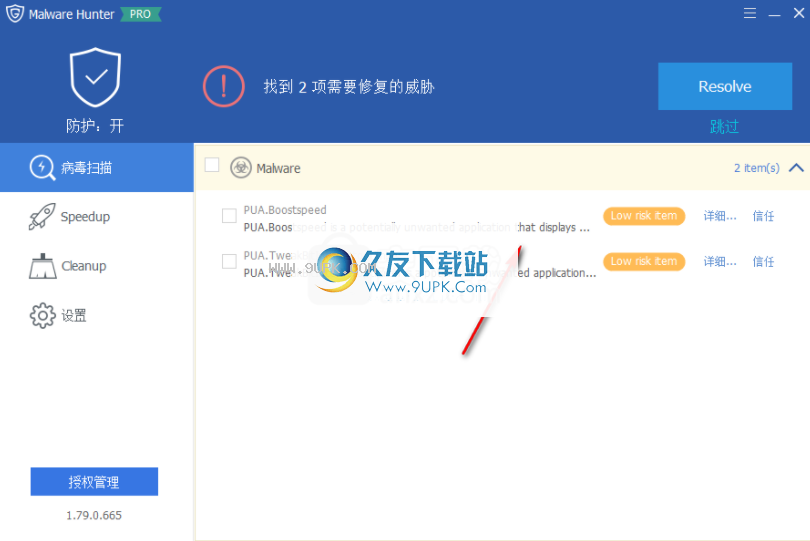Tick the PUA.Twe item checkbox
Screen dimensions: 810x541
click(x=229, y=261)
